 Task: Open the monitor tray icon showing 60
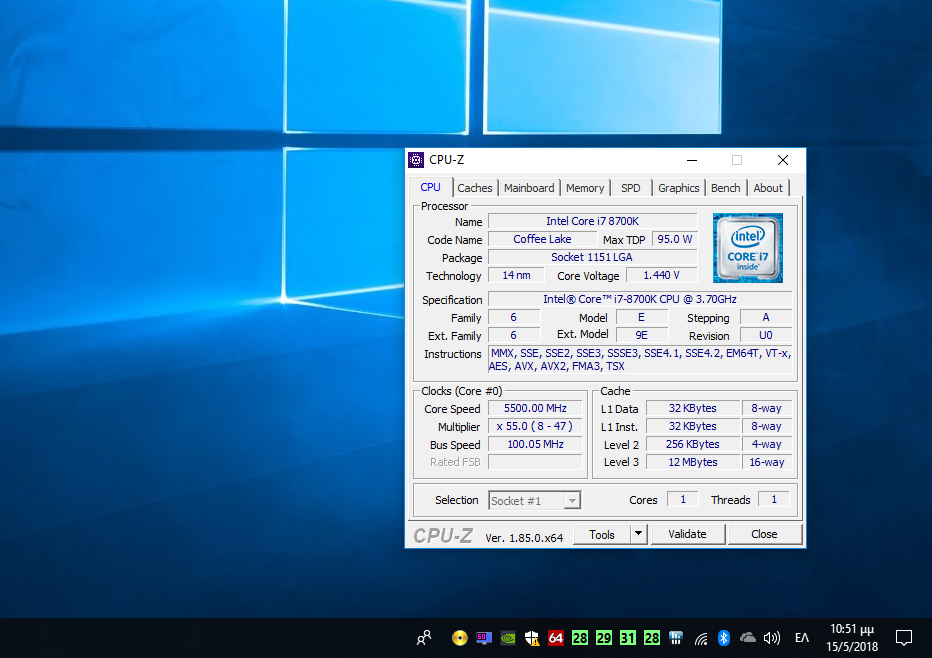(484, 638)
